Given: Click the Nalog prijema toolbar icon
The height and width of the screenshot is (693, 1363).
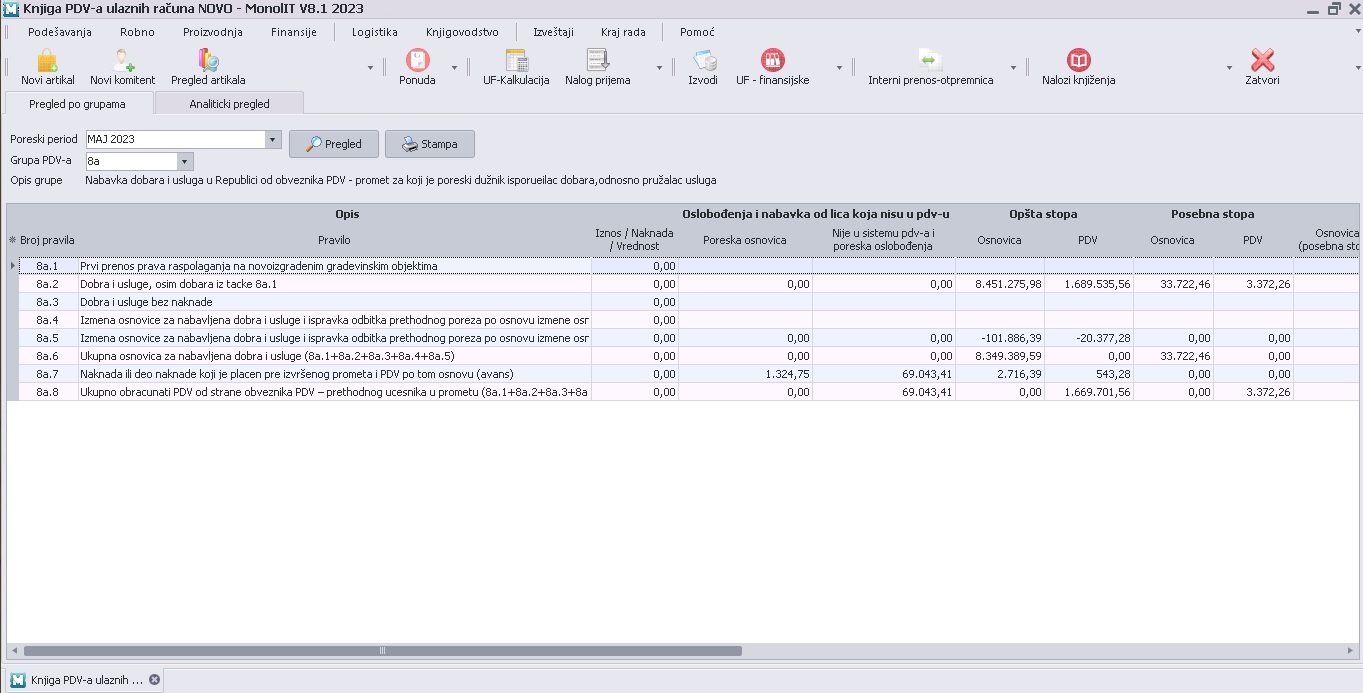Looking at the screenshot, I should 597,60.
